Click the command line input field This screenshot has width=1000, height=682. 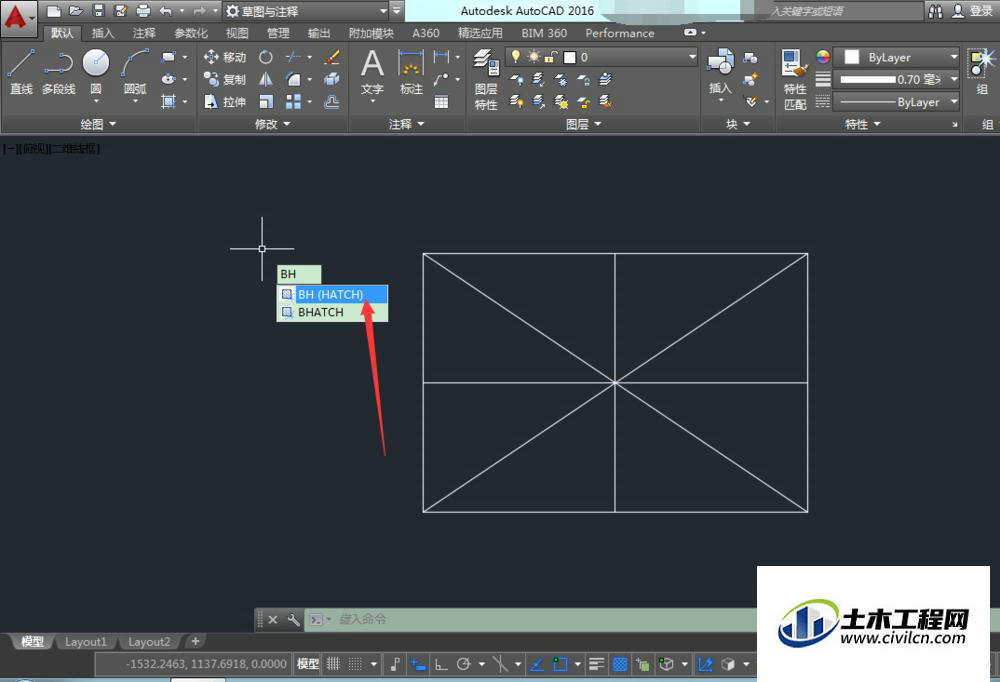click(x=530, y=619)
